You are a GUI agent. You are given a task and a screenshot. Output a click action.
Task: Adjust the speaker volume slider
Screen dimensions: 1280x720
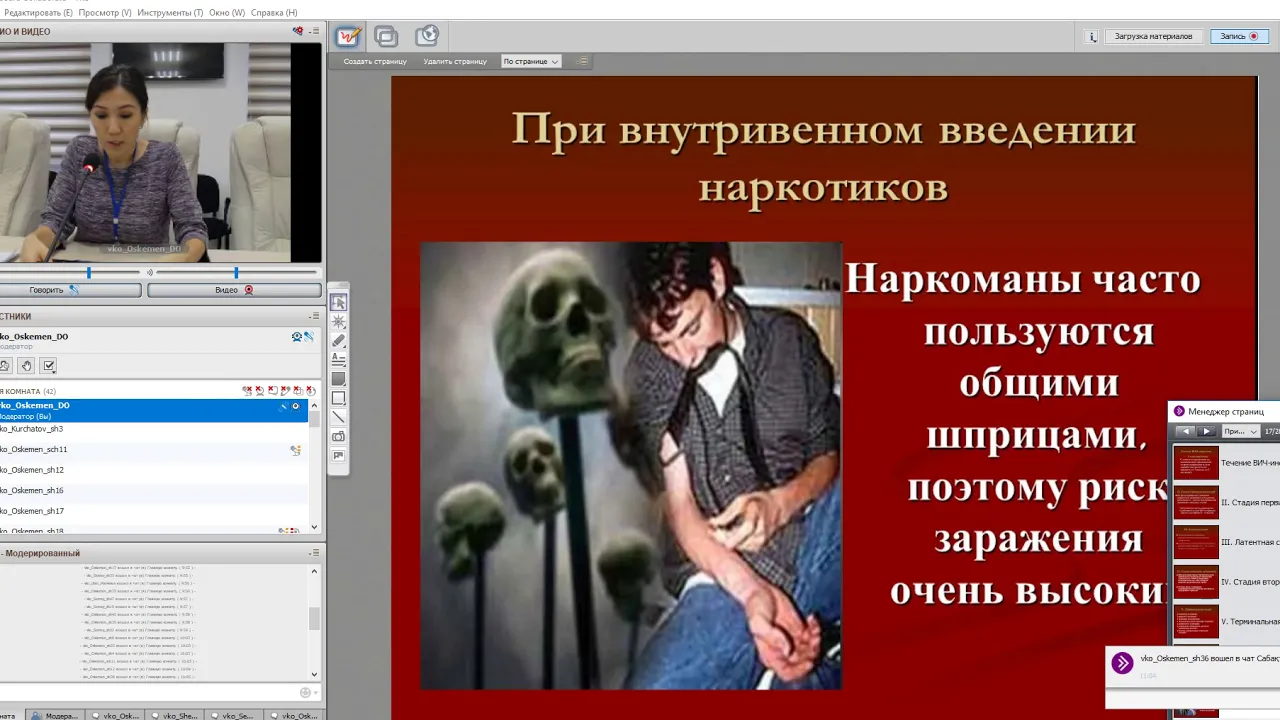[x=236, y=272]
